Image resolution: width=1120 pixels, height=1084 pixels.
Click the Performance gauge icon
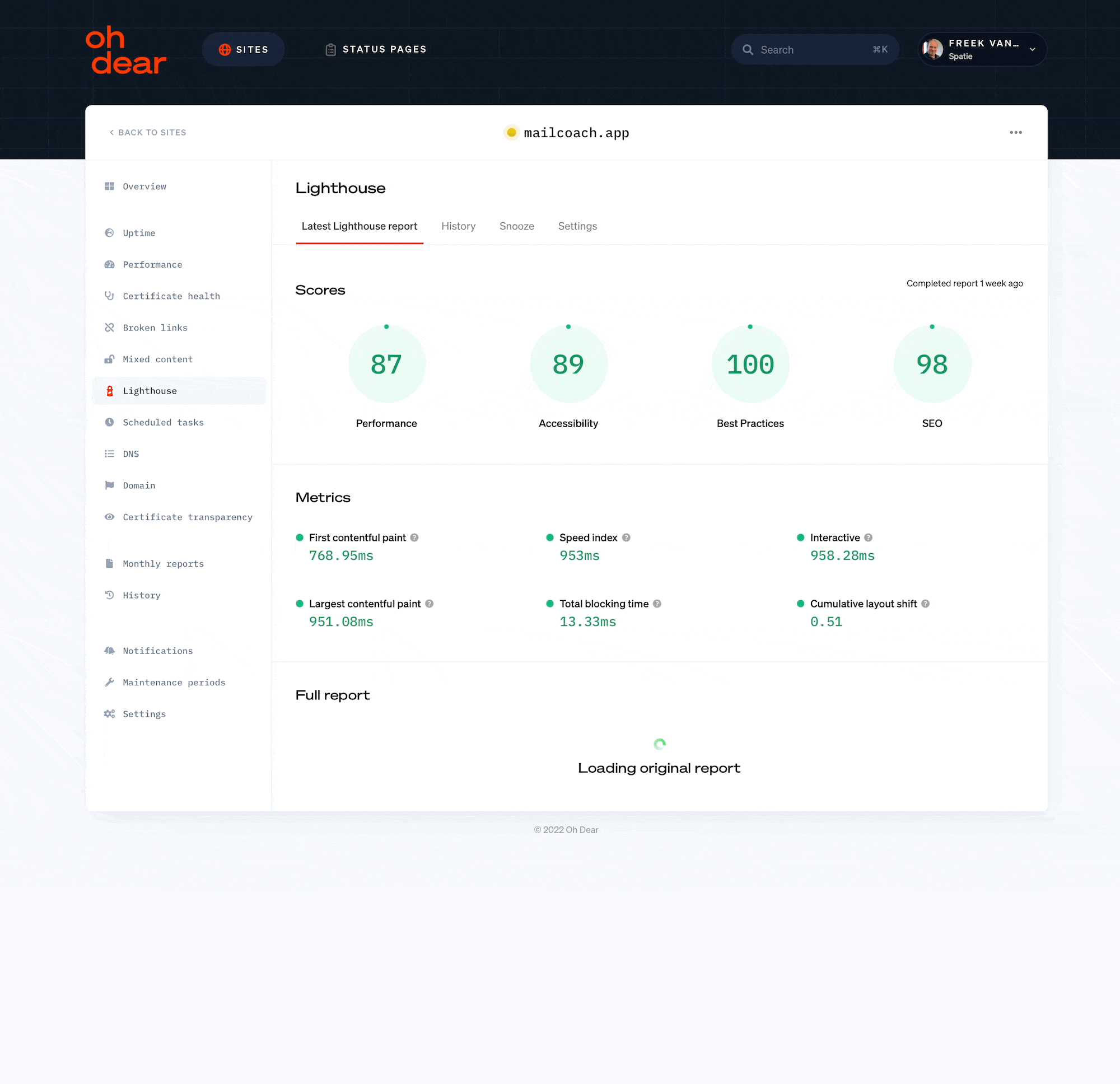109,264
